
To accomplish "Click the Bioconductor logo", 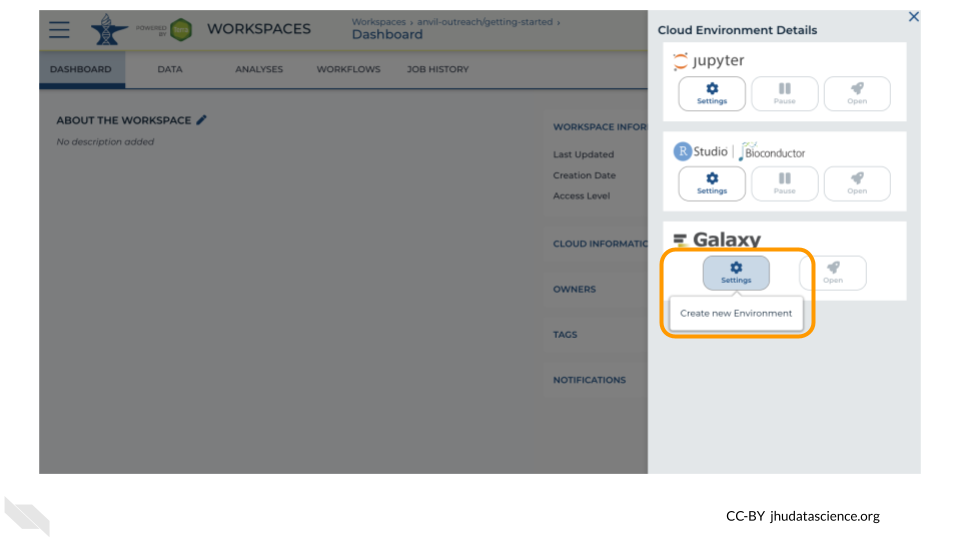I will click(x=772, y=151).
